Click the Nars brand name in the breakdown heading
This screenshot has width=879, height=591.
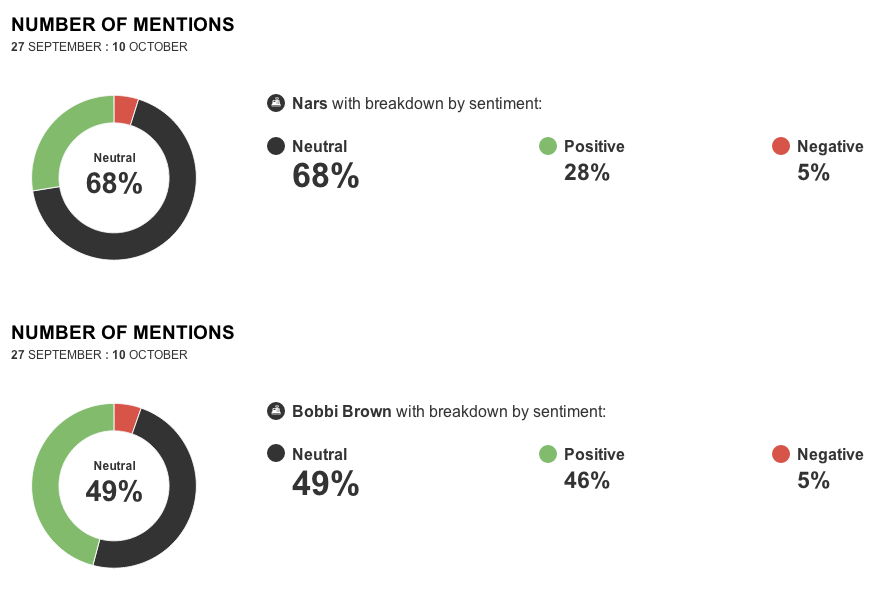pyautogui.click(x=309, y=103)
